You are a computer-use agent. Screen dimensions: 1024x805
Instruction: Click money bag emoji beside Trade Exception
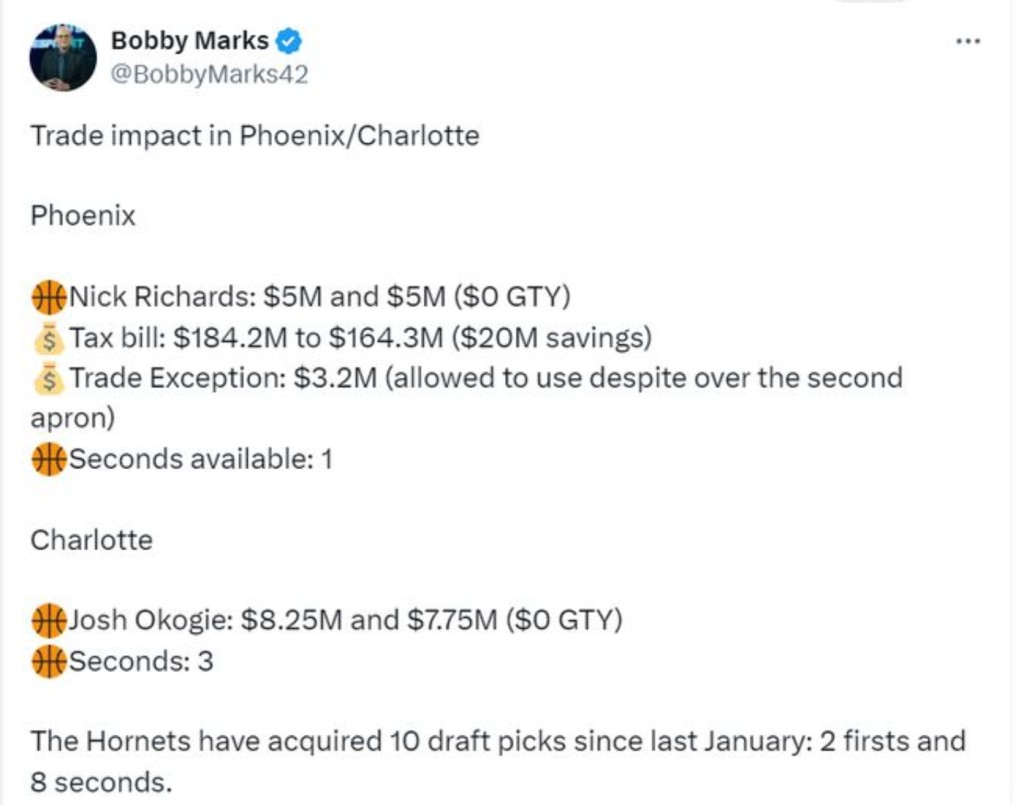click(48, 378)
